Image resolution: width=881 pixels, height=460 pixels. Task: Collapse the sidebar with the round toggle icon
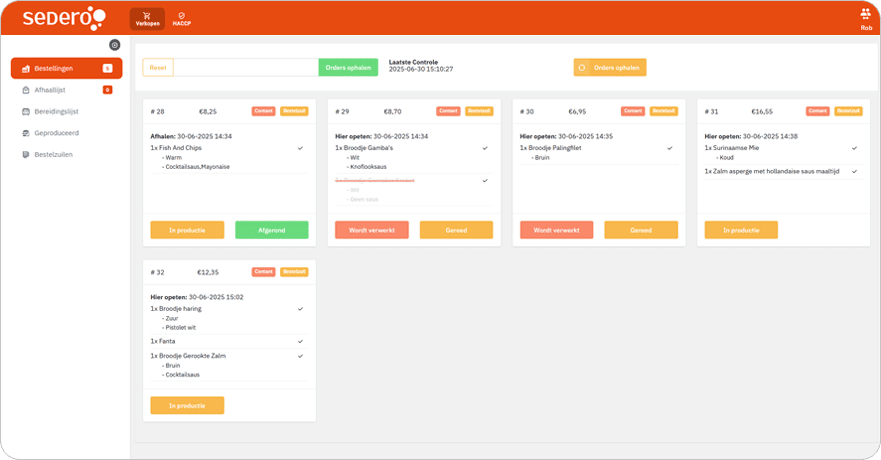click(115, 45)
